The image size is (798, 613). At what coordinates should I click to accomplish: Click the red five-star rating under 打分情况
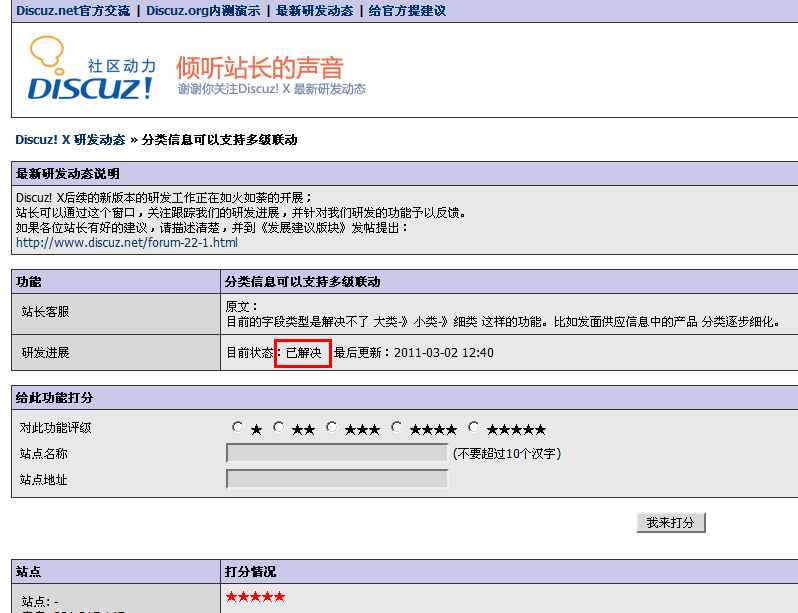(255, 597)
